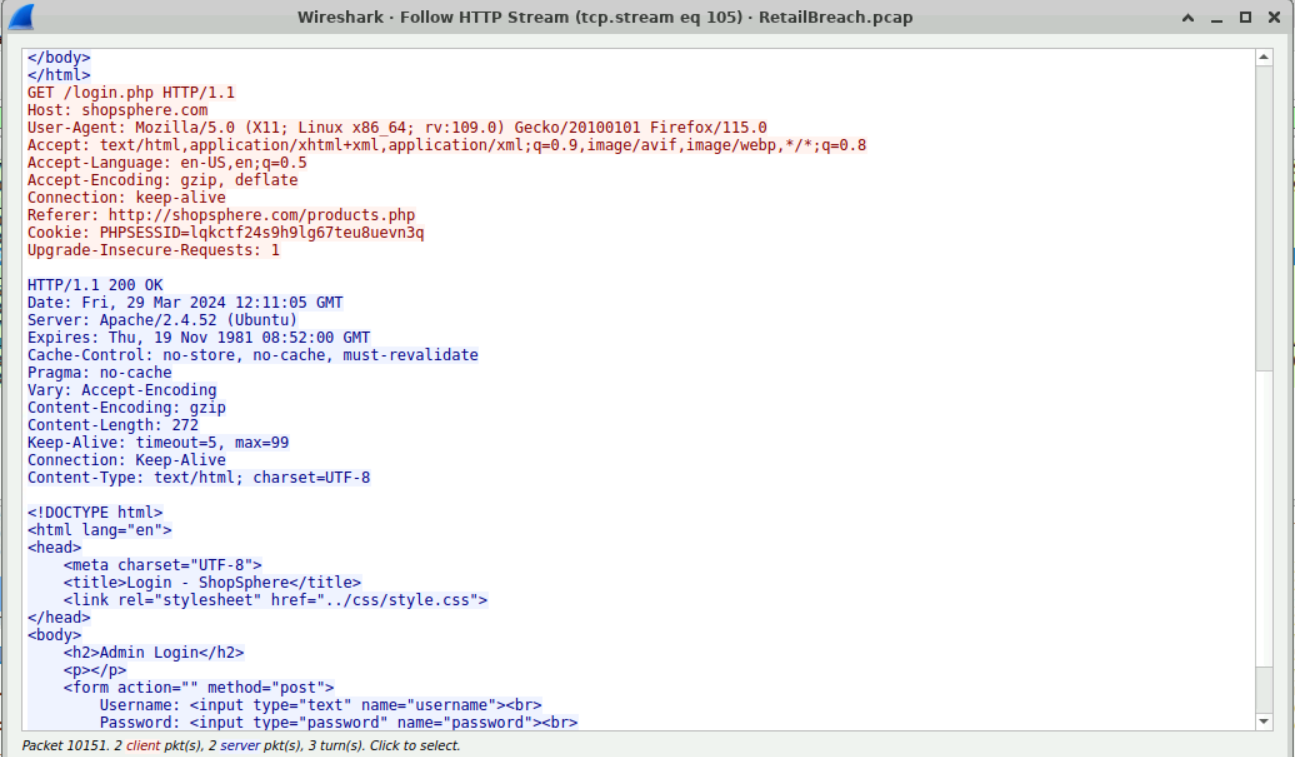Minimize the Follow HTTP Stream window

(x=1216, y=18)
